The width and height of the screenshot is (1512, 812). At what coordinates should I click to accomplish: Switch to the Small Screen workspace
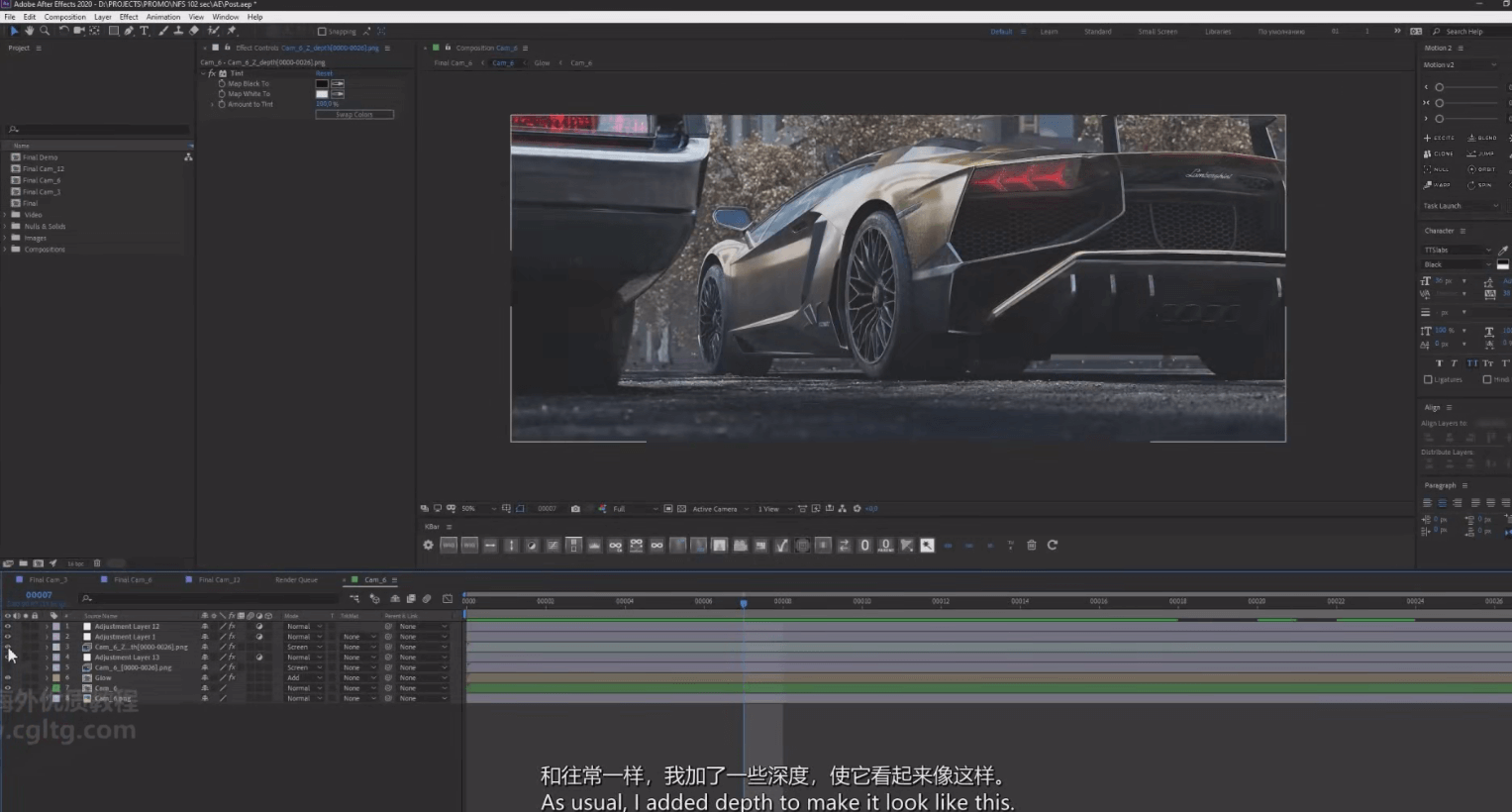(1158, 32)
